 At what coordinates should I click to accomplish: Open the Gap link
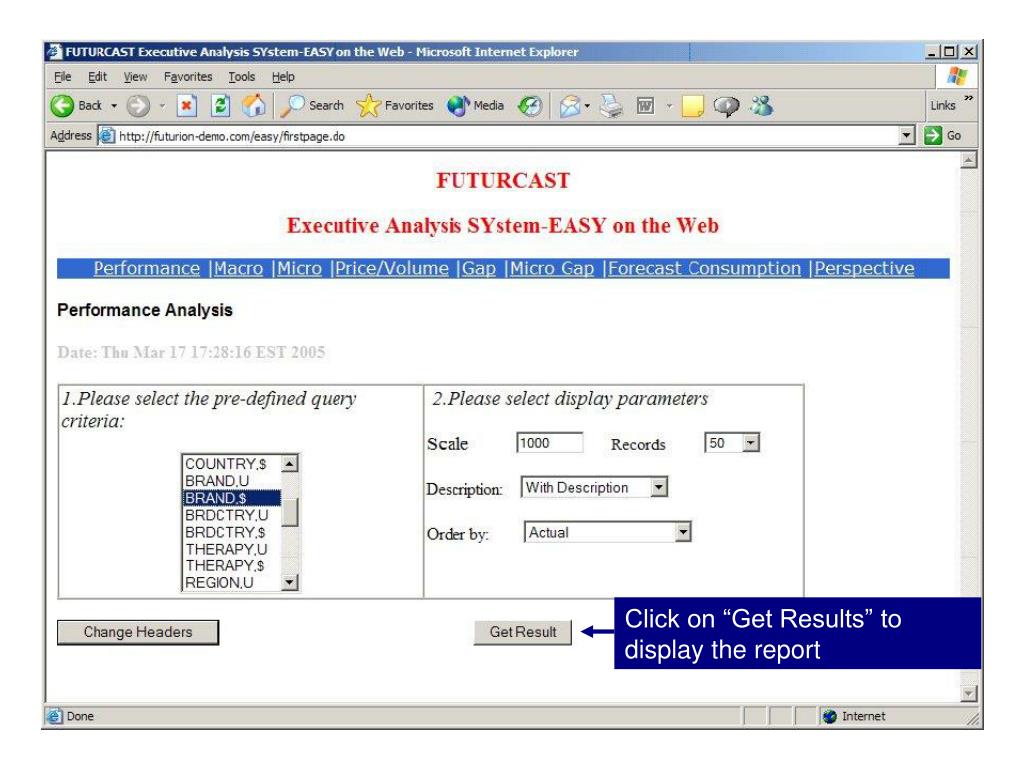tap(479, 268)
